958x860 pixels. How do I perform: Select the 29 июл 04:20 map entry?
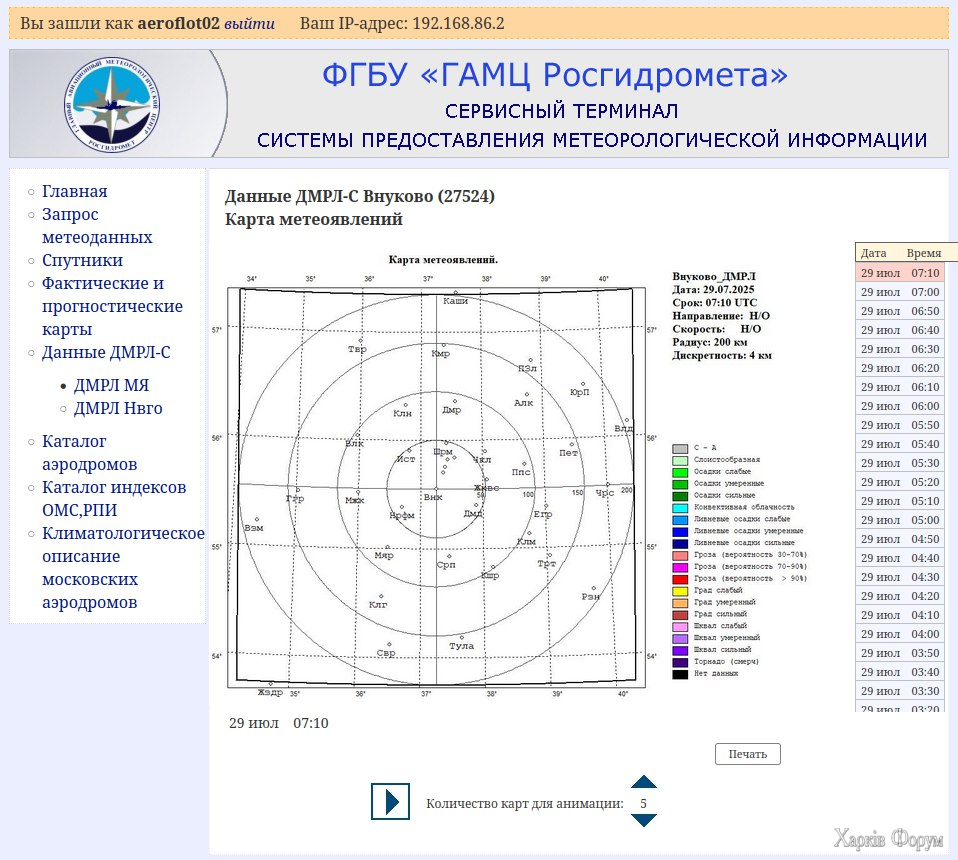900,596
